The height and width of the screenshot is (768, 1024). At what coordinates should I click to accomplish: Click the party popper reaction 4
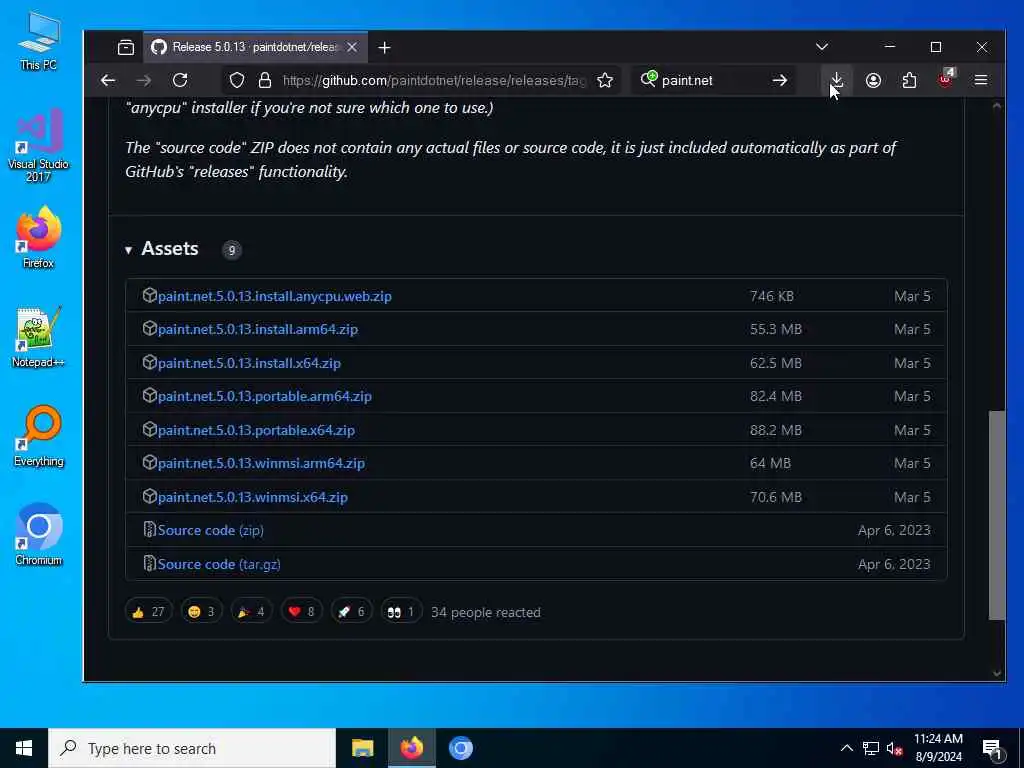pos(251,611)
